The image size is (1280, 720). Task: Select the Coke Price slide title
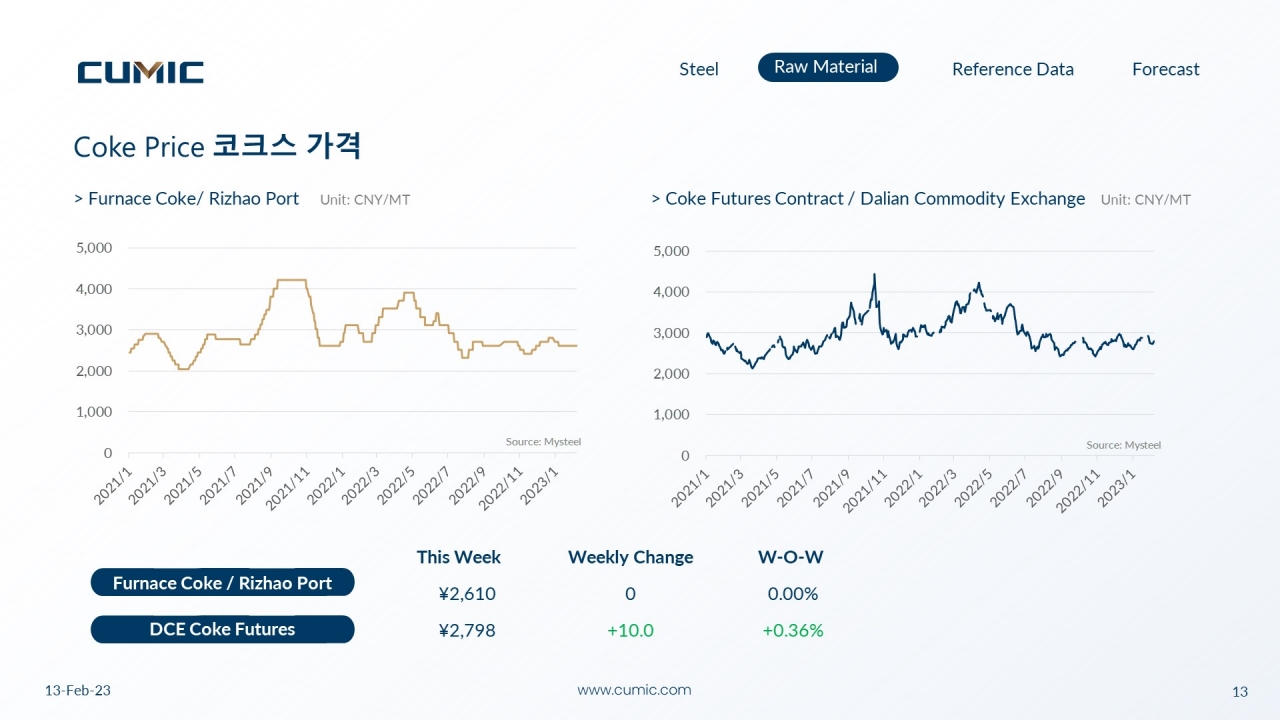point(217,146)
